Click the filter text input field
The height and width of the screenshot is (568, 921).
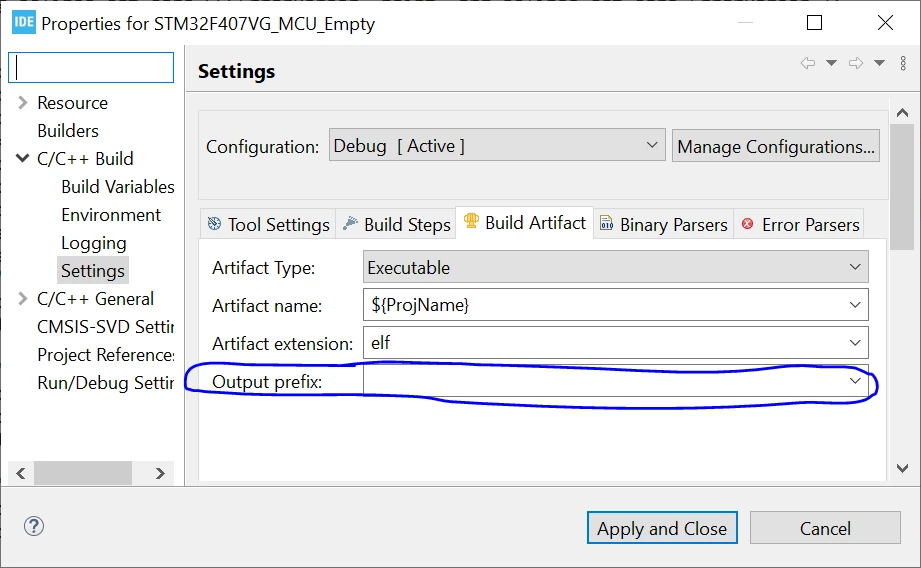click(91, 68)
